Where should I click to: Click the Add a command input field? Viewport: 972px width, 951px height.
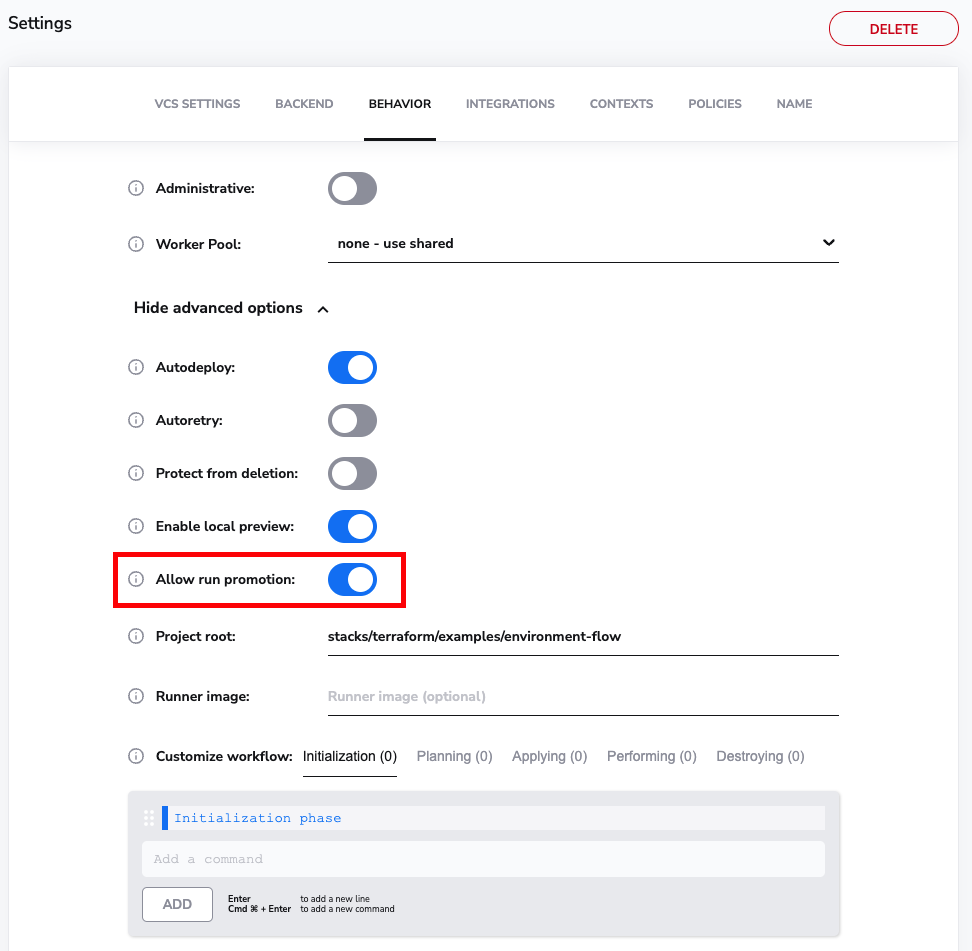click(x=483, y=858)
